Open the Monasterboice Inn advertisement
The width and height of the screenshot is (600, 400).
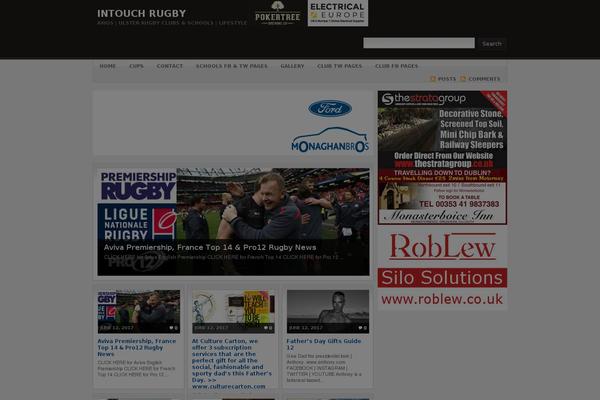point(442,197)
